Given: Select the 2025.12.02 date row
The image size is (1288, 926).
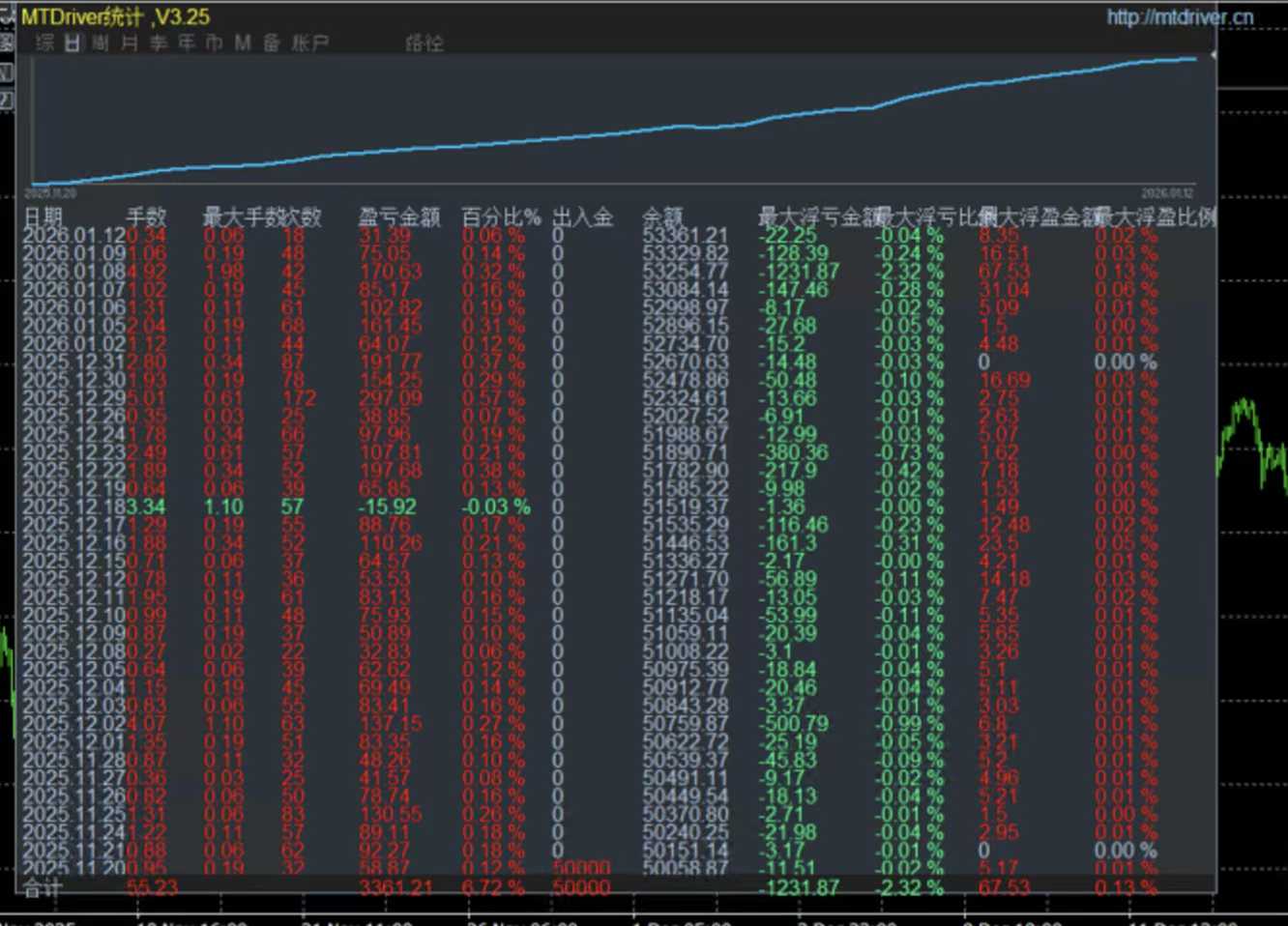Looking at the screenshot, I should click(73, 724).
